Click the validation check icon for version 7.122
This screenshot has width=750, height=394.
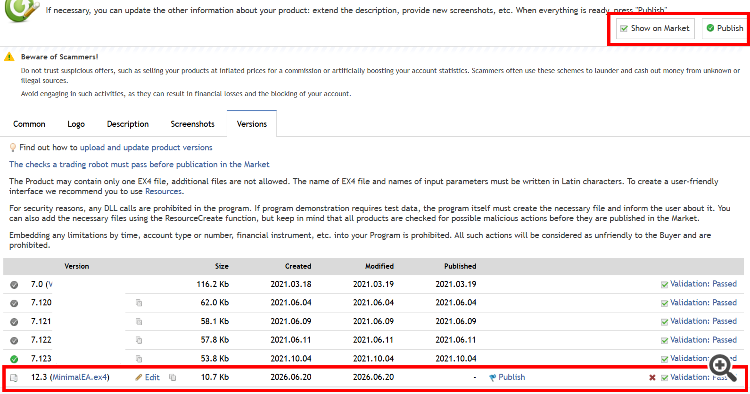(664, 340)
